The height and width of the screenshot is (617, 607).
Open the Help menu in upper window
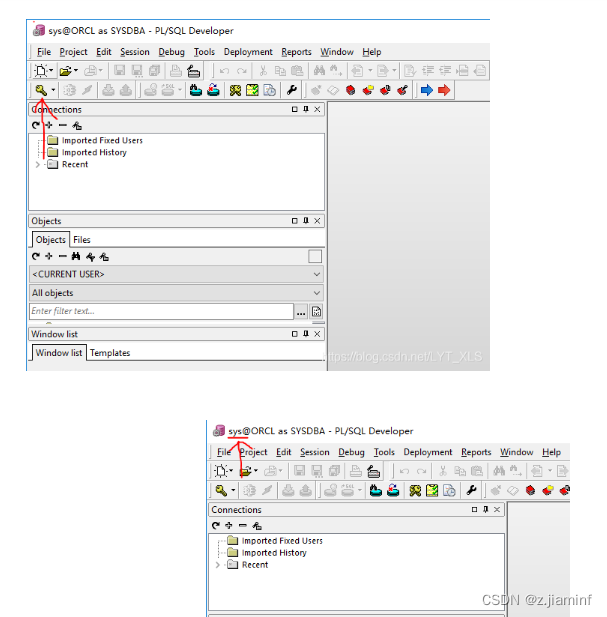coord(372,52)
